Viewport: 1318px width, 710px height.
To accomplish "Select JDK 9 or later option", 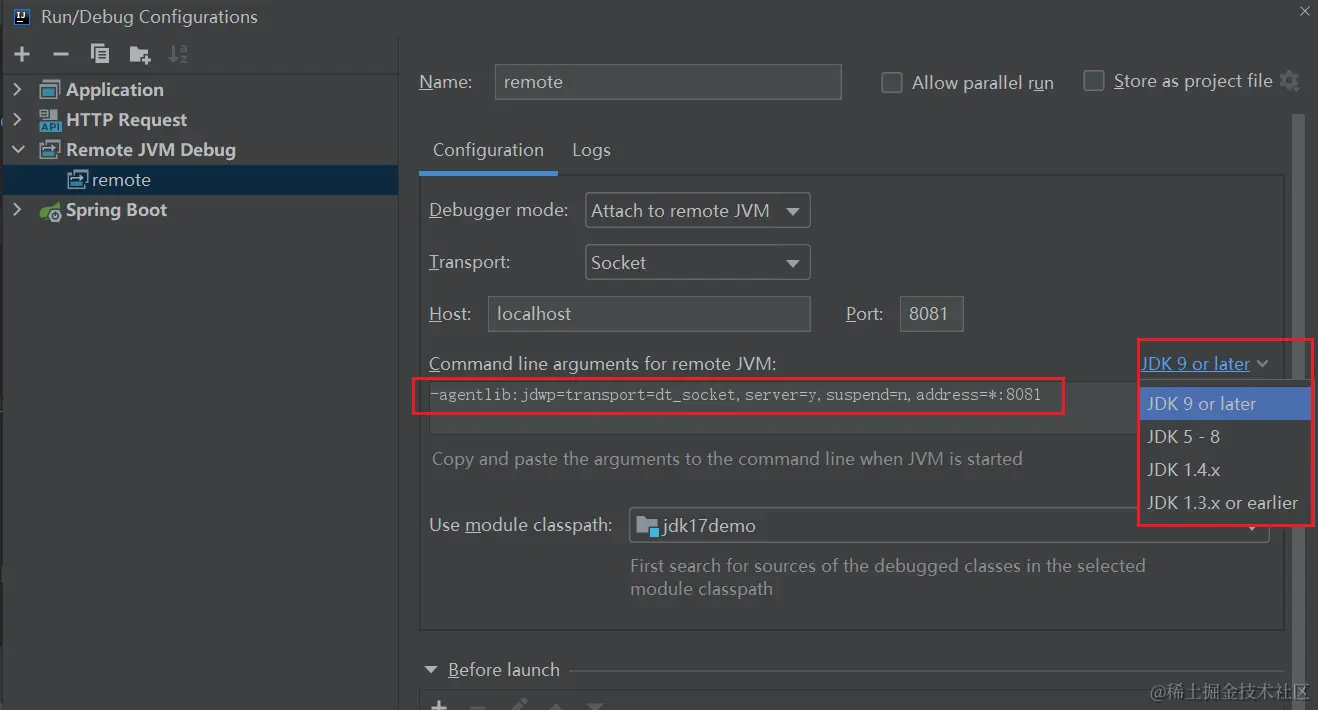I will coord(1225,404).
